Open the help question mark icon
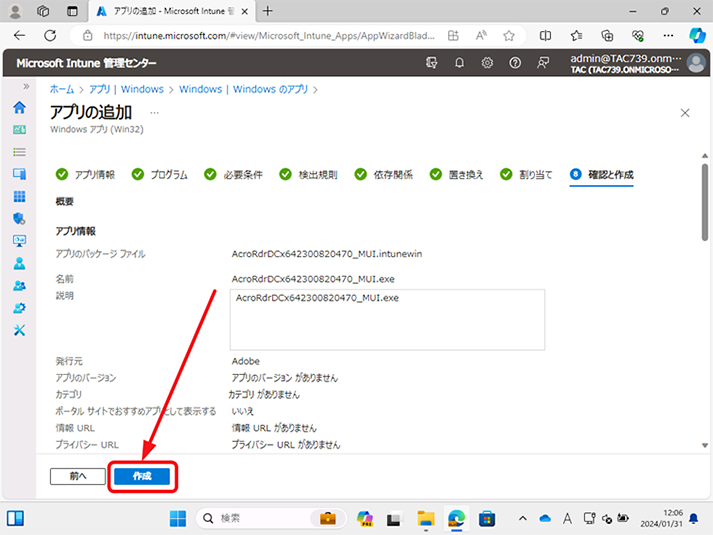Screen dimensions: 713x535 pyautogui.click(x=515, y=63)
